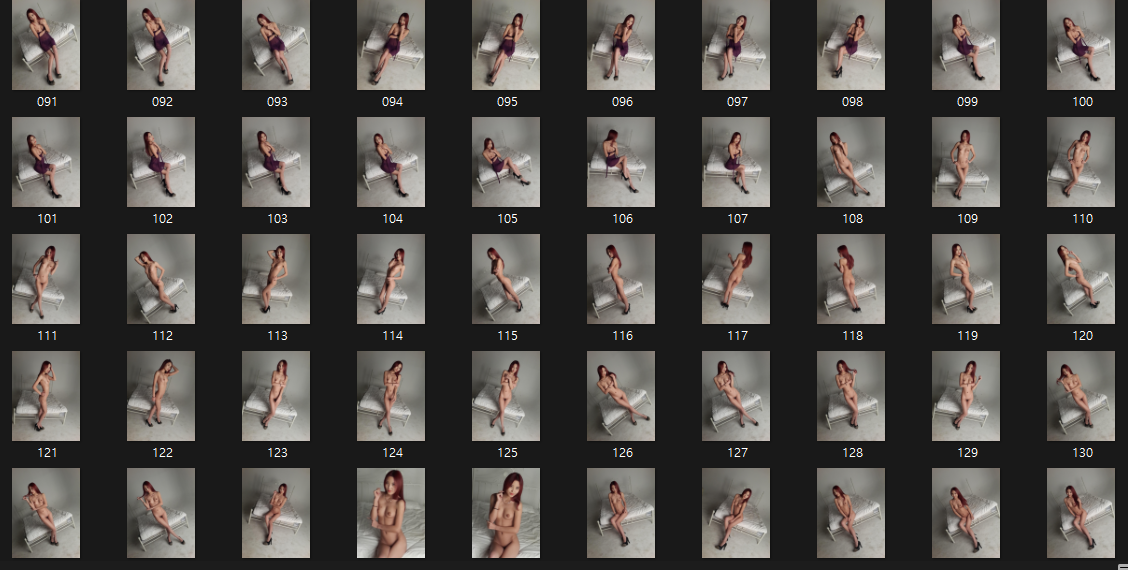This screenshot has width=1128, height=570.
Task: Select the thumbnail above label 101
Action: (x=46, y=162)
